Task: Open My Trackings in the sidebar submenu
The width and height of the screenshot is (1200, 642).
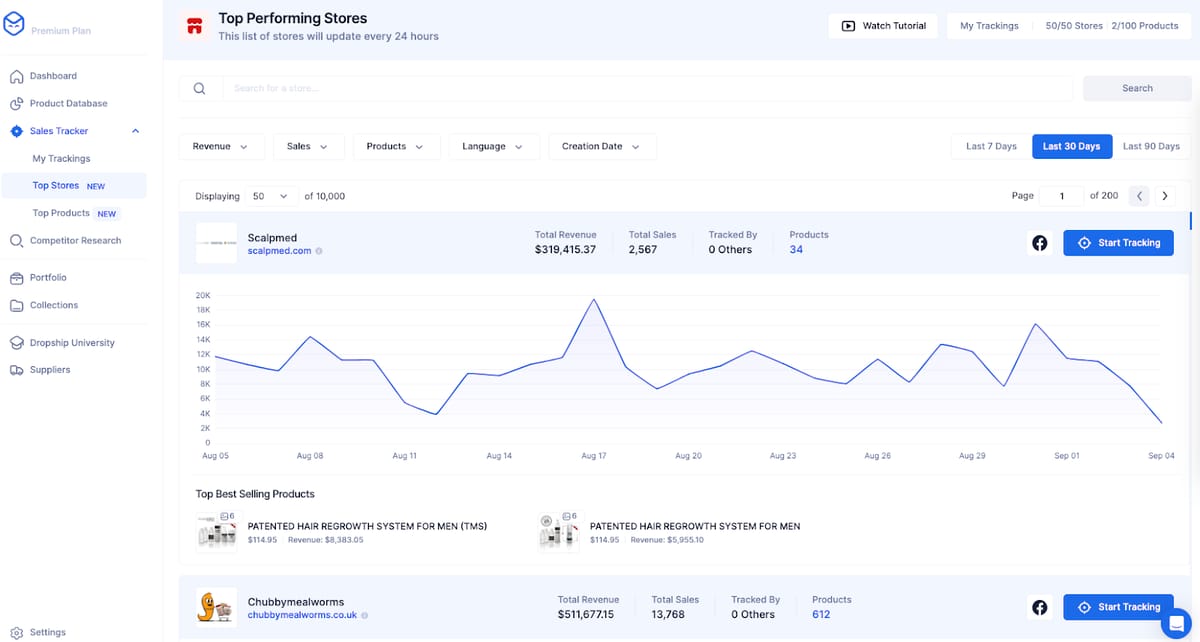Action: pos(61,159)
